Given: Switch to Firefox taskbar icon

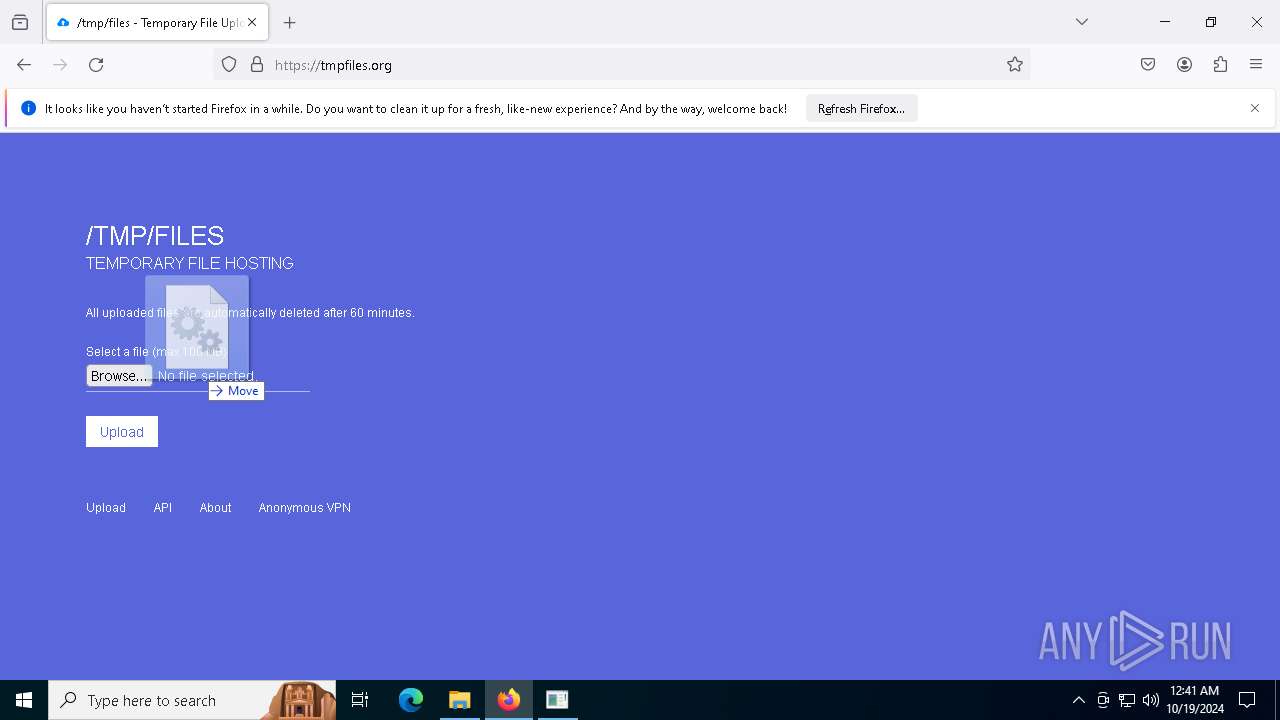Looking at the screenshot, I should pyautogui.click(x=509, y=700).
